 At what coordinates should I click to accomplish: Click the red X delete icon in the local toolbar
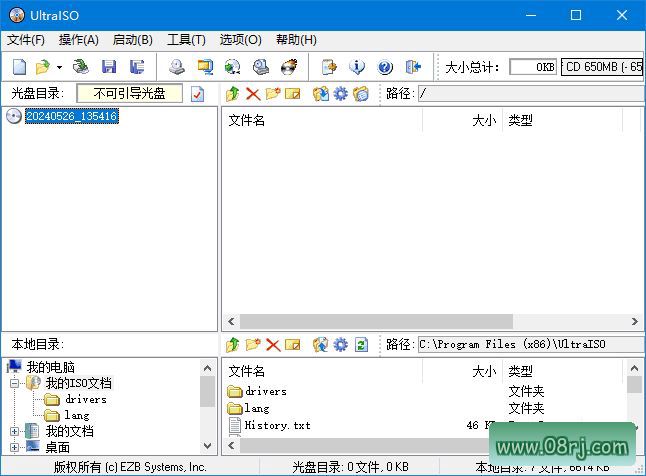click(273, 345)
